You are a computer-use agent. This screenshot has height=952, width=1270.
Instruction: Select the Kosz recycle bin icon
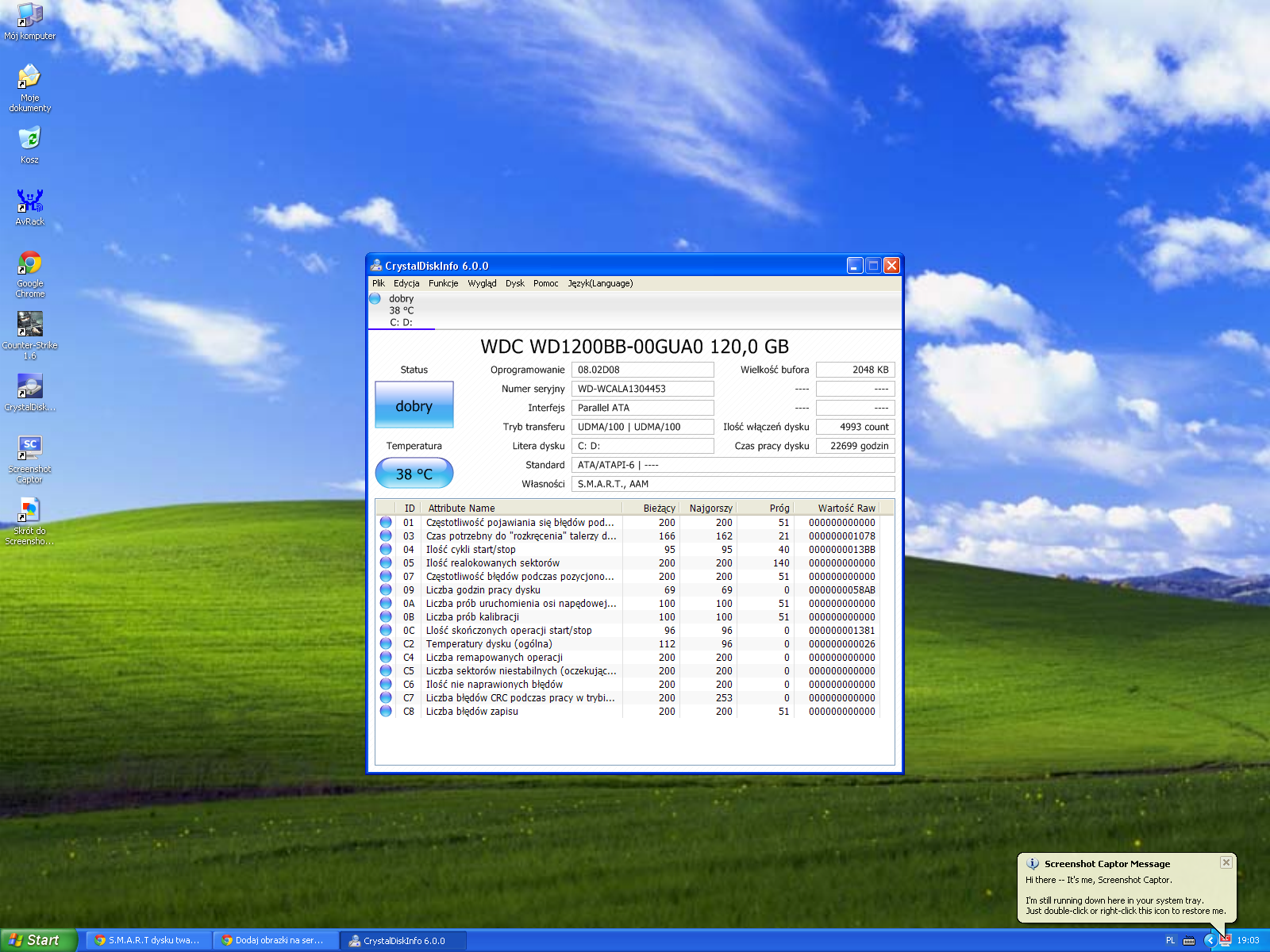(30, 145)
